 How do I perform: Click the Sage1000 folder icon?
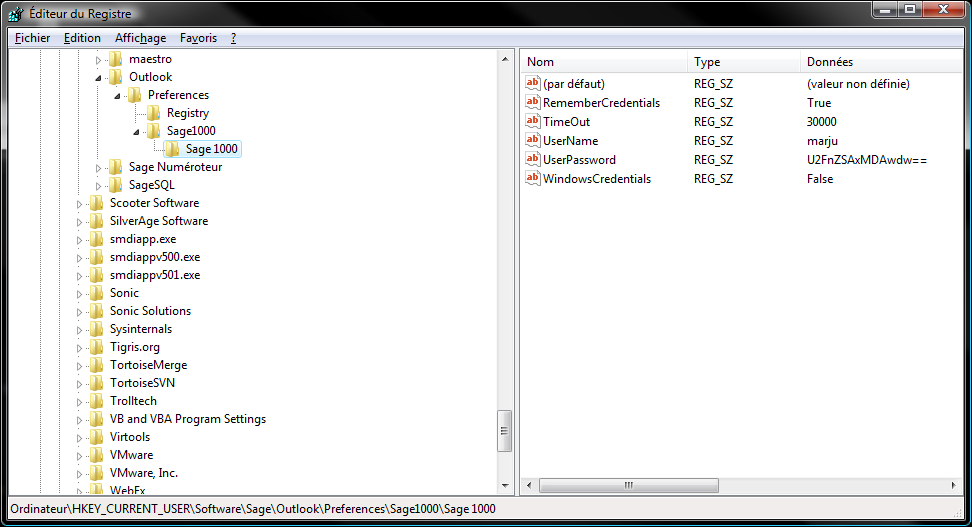(x=154, y=131)
